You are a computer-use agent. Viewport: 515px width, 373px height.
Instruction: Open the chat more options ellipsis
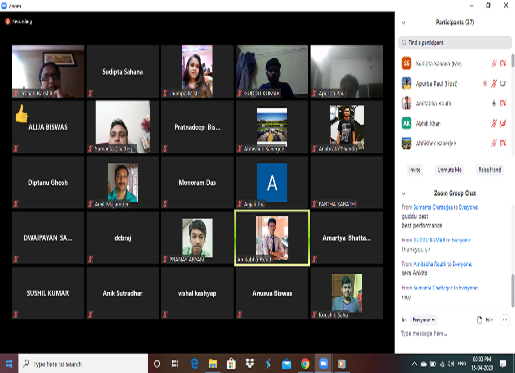pos(505,320)
